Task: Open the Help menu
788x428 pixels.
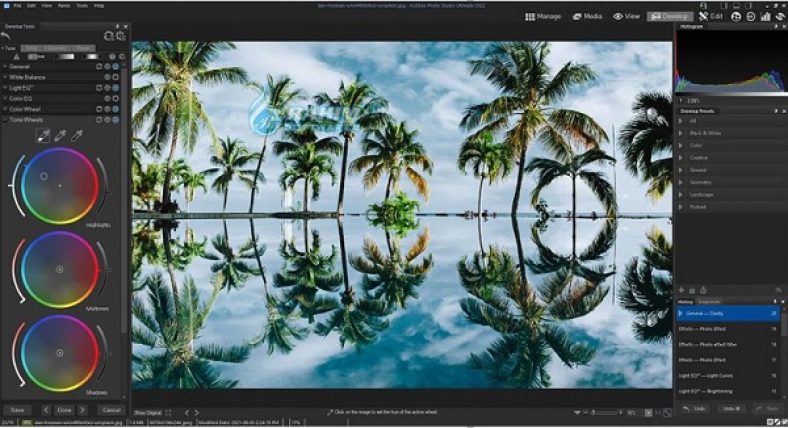Action: 99,6
